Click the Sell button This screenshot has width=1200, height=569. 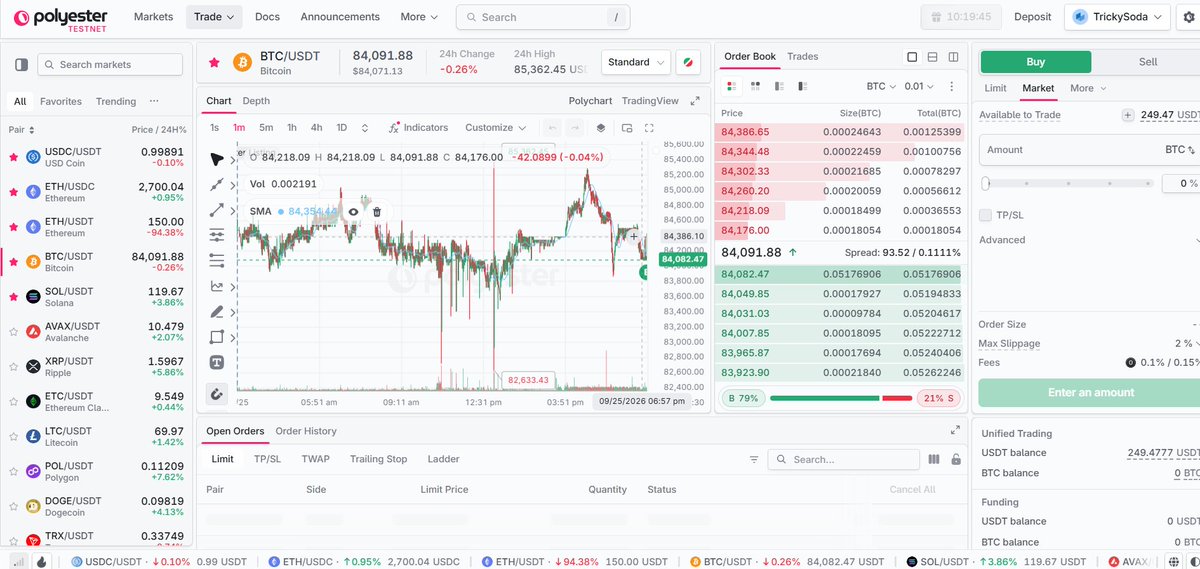click(x=1147, y=62)
